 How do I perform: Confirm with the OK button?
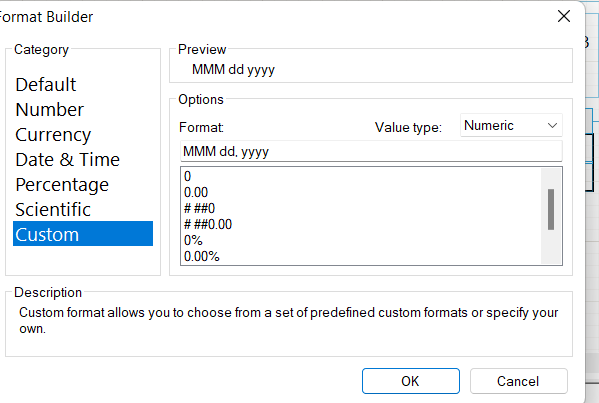[x=411, y=381]
